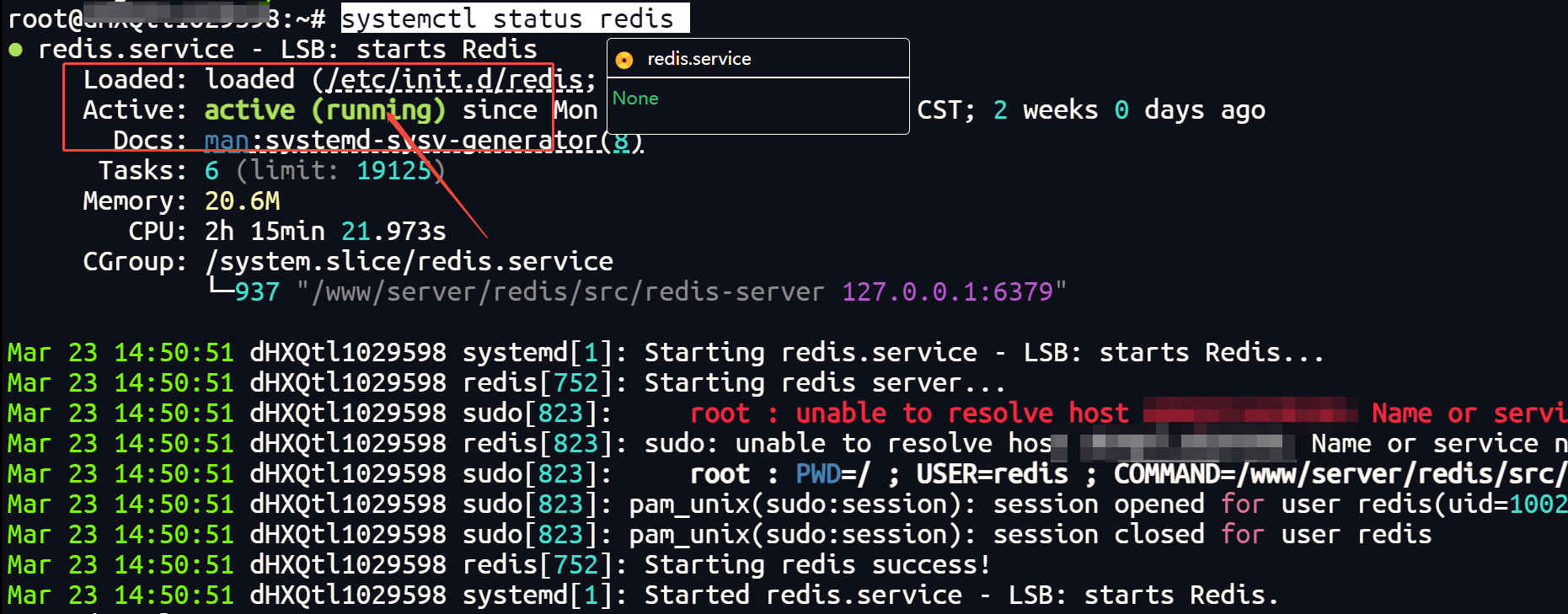Click "Starting redis.service - LSB: starts Redis..." log message
Image resolution: width=1568 pixels, height=614 pixels.
tap(984, 352)
